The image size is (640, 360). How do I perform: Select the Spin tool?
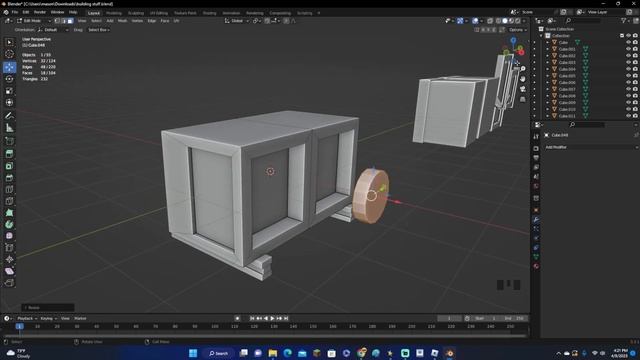pyautogui.click(x=9, y=224)
